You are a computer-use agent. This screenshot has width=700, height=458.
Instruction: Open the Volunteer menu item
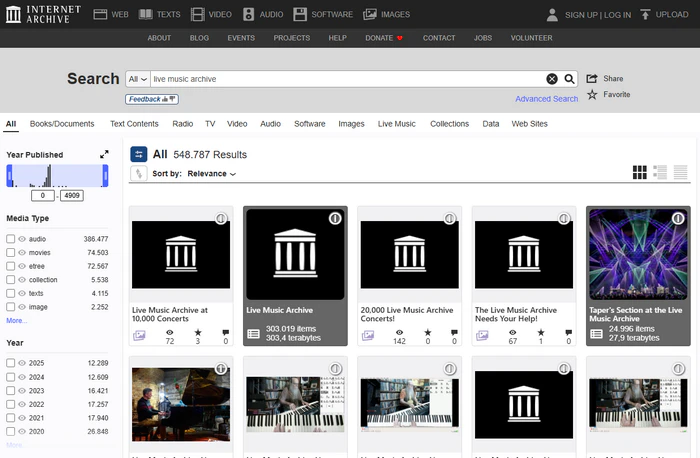pos(531,38)
